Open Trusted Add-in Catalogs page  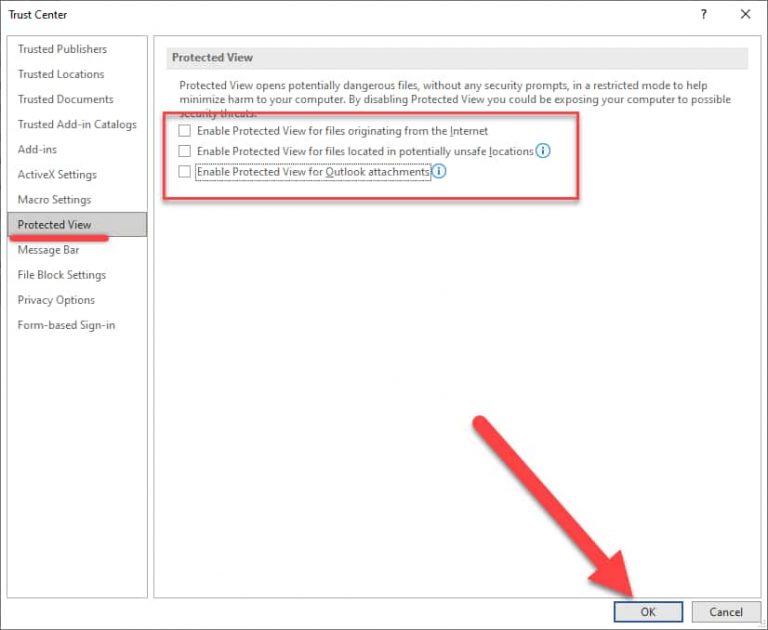click(77, 124)
